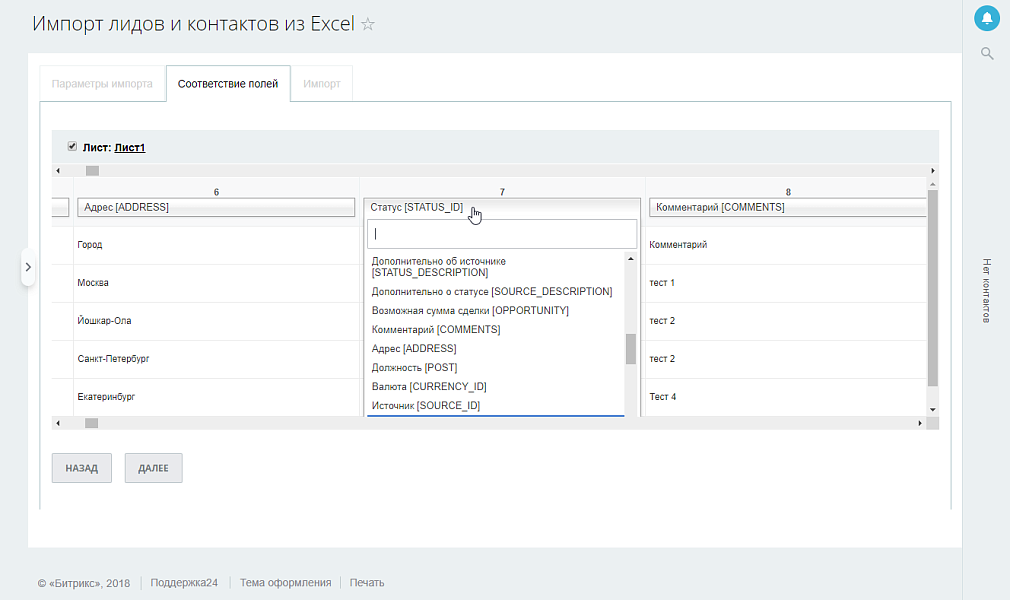Open the Тема оформления link
The width and height of the screenshot is (1010, 600).
tap(288, 581)
